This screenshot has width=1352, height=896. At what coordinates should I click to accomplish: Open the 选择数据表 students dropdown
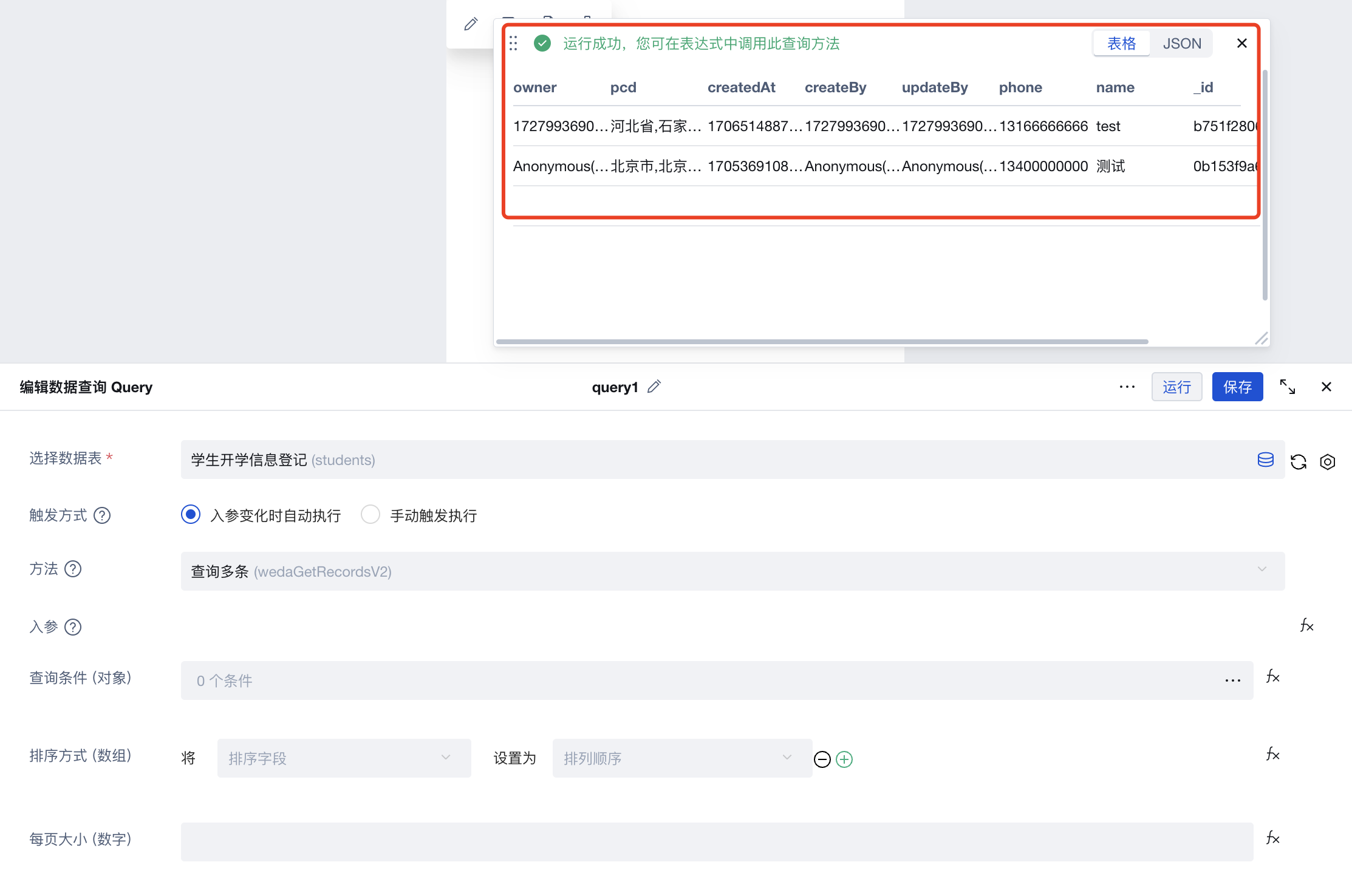click(732, 460)
